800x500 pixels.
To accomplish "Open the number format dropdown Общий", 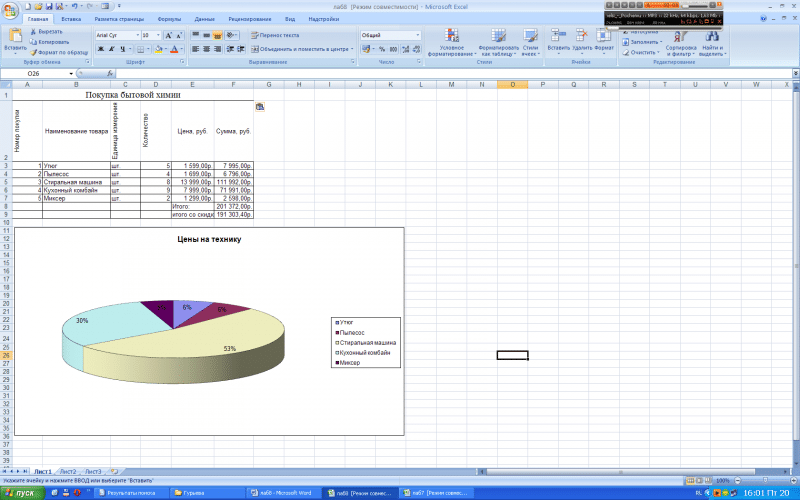I will (x=391, y=35).
